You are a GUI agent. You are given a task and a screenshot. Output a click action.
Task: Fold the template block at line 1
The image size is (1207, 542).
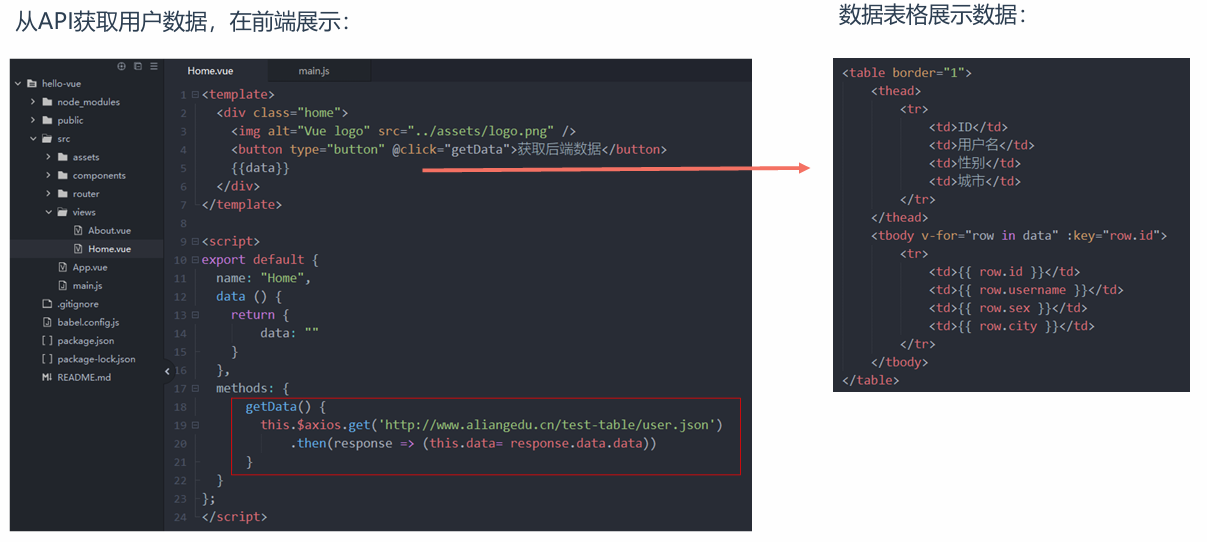(195, 95)
